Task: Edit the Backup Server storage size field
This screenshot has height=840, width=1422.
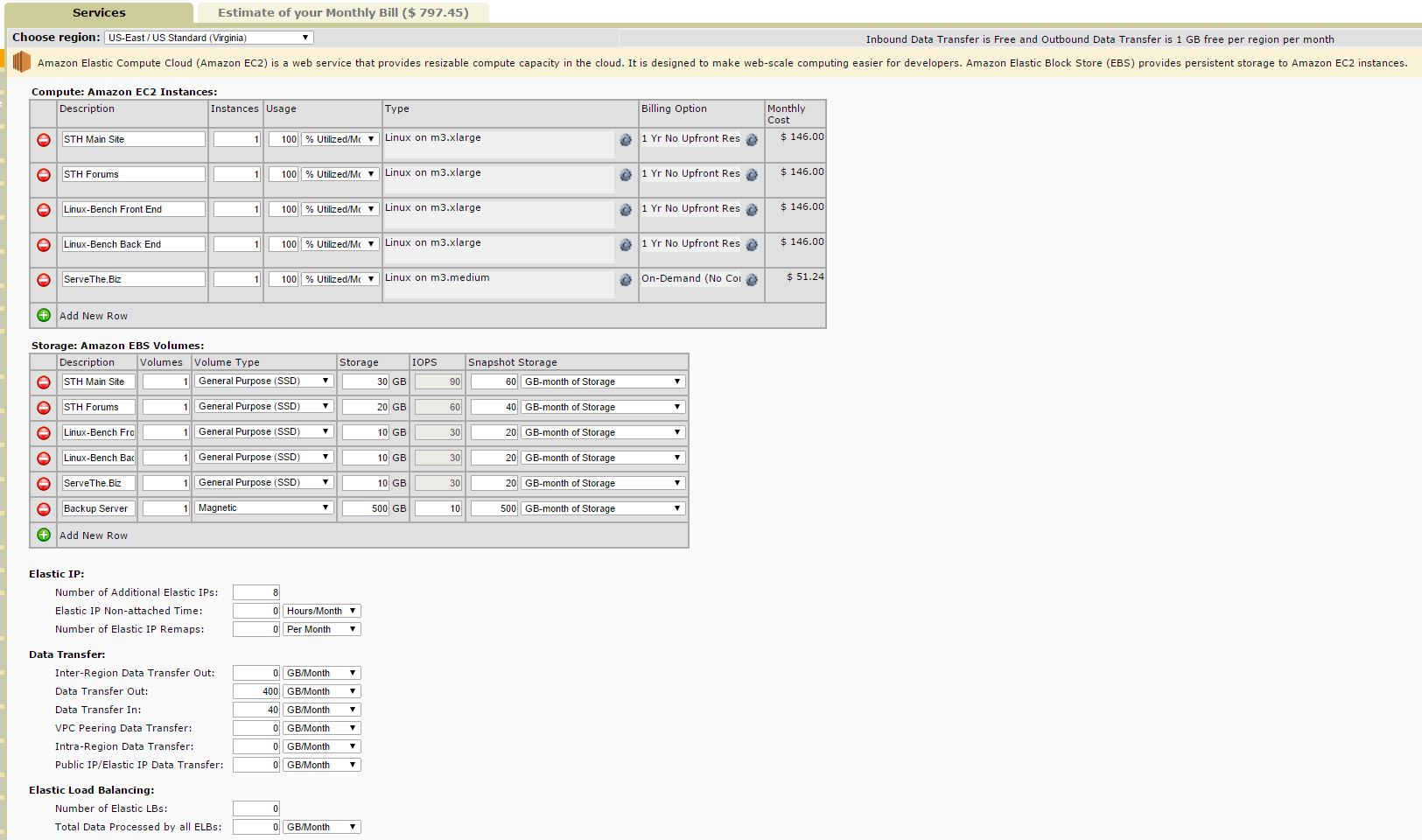Action: 366,508
